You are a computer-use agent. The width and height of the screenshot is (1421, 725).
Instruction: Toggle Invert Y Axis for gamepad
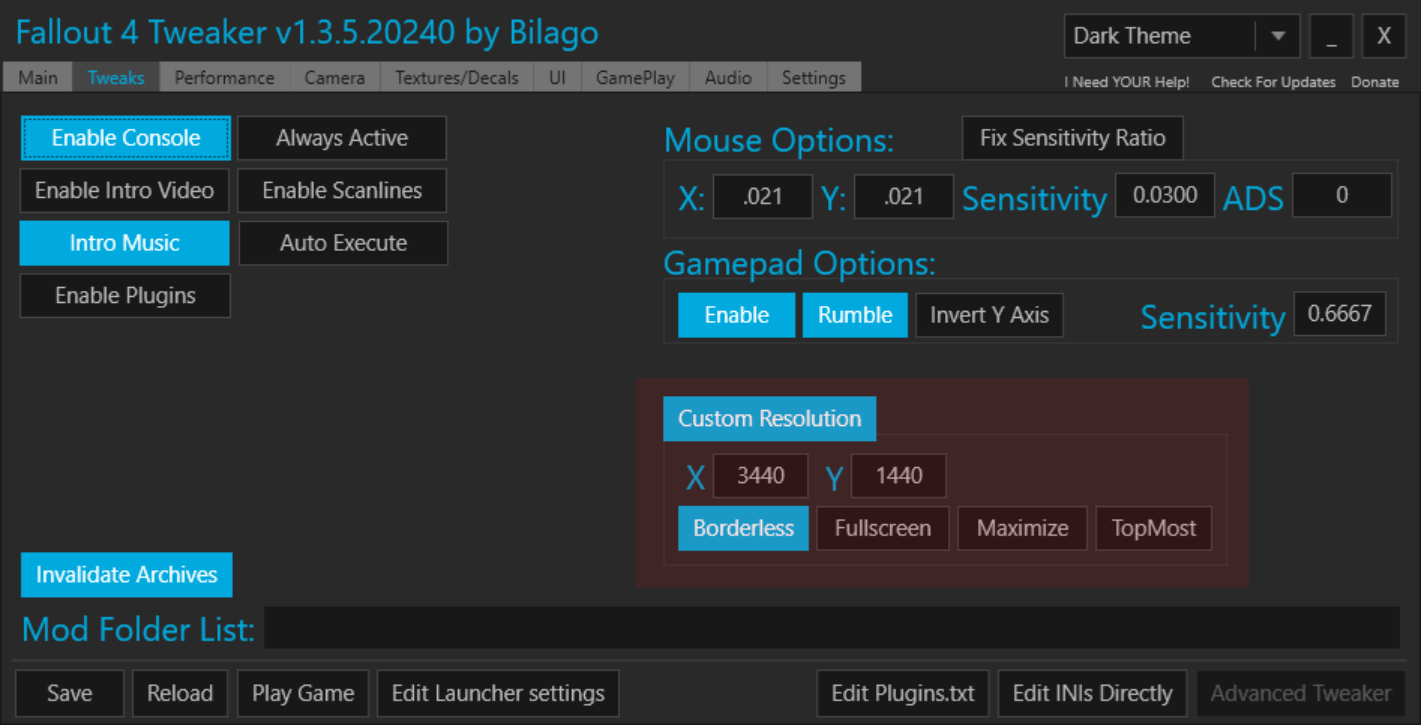point(989,315)
